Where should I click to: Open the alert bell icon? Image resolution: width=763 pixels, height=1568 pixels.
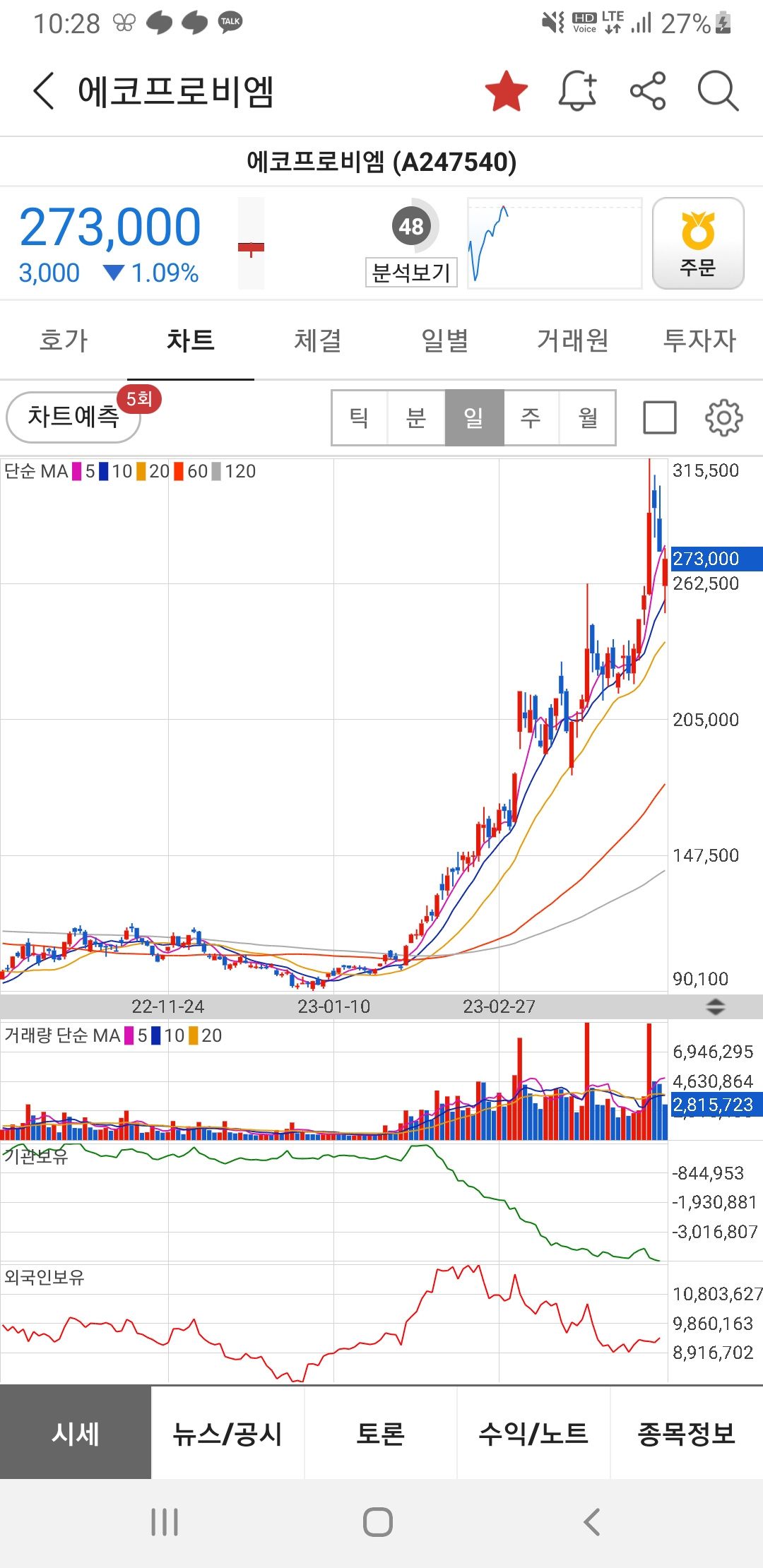pyautogui.click(x=578, y=91)
